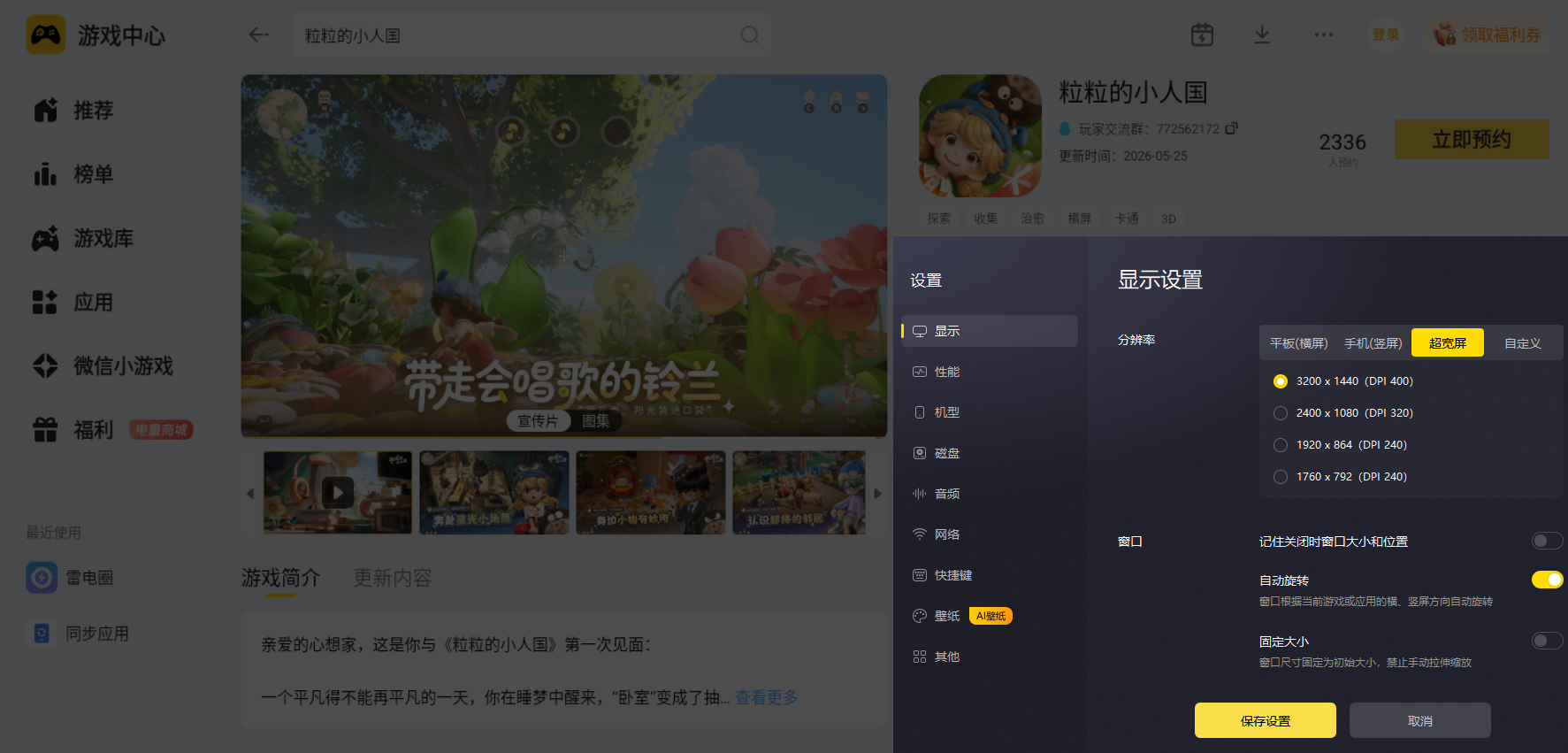This screenshot has width=1568, height=753.
Task: Select 网络 network settings category
Action: [x=990, y=534]
